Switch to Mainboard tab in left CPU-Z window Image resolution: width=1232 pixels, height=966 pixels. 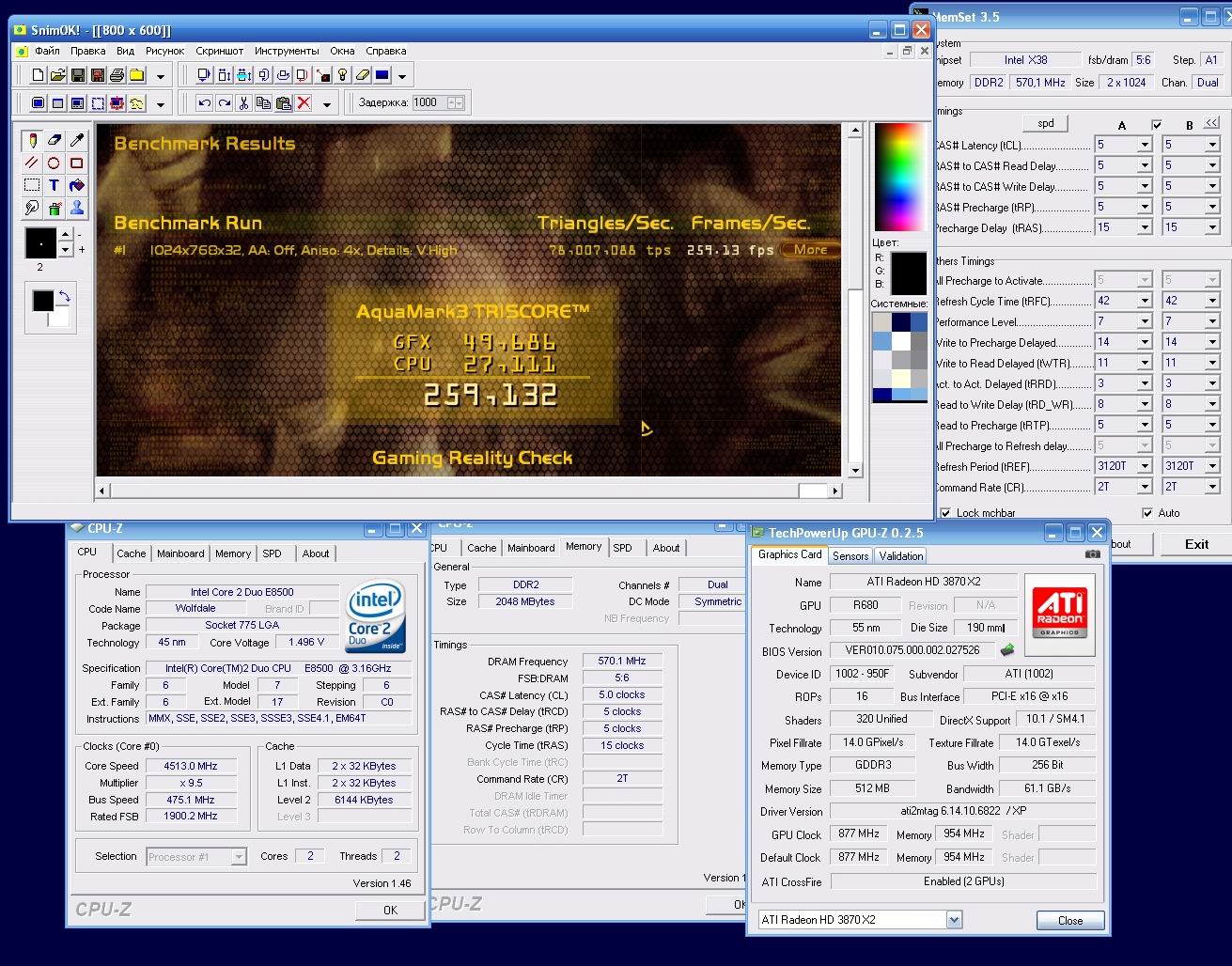[180, 553]
